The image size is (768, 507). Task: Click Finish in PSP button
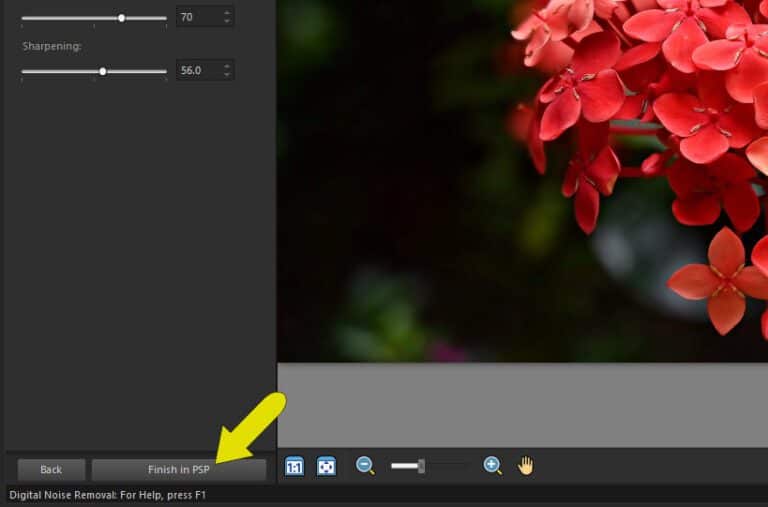[179, 469]
